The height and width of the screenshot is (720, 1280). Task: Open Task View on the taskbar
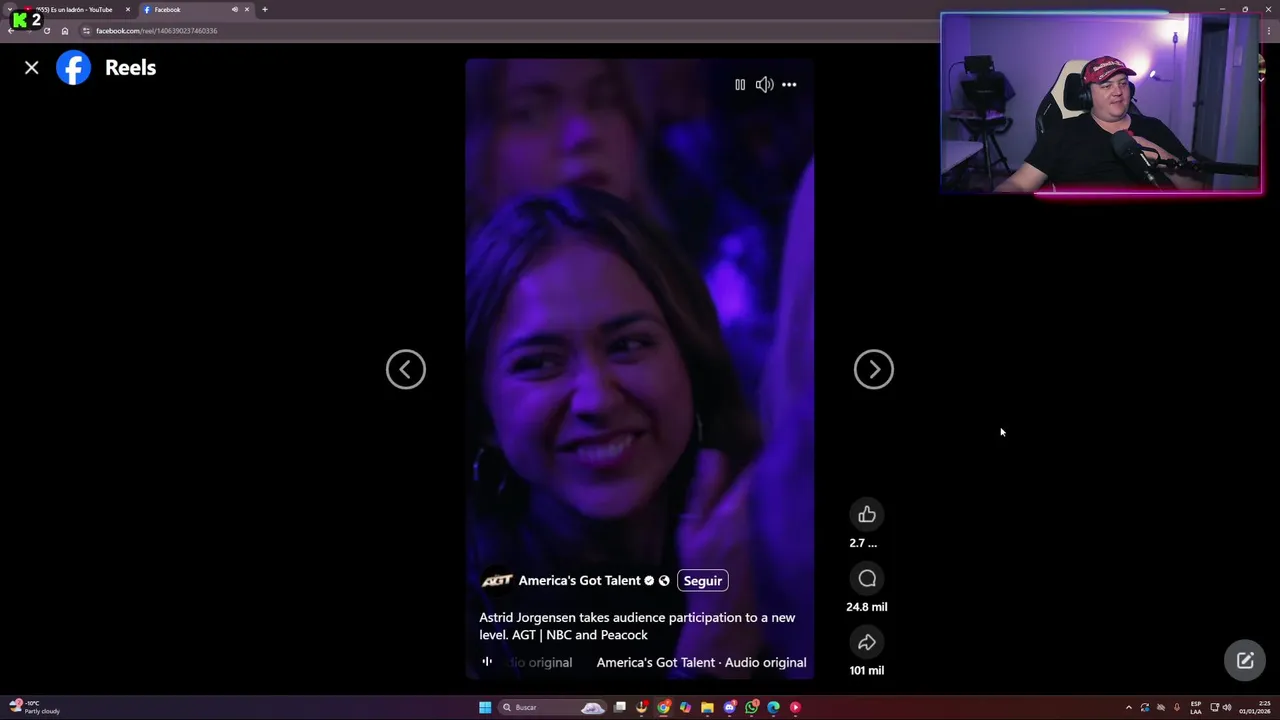(620, 707)
